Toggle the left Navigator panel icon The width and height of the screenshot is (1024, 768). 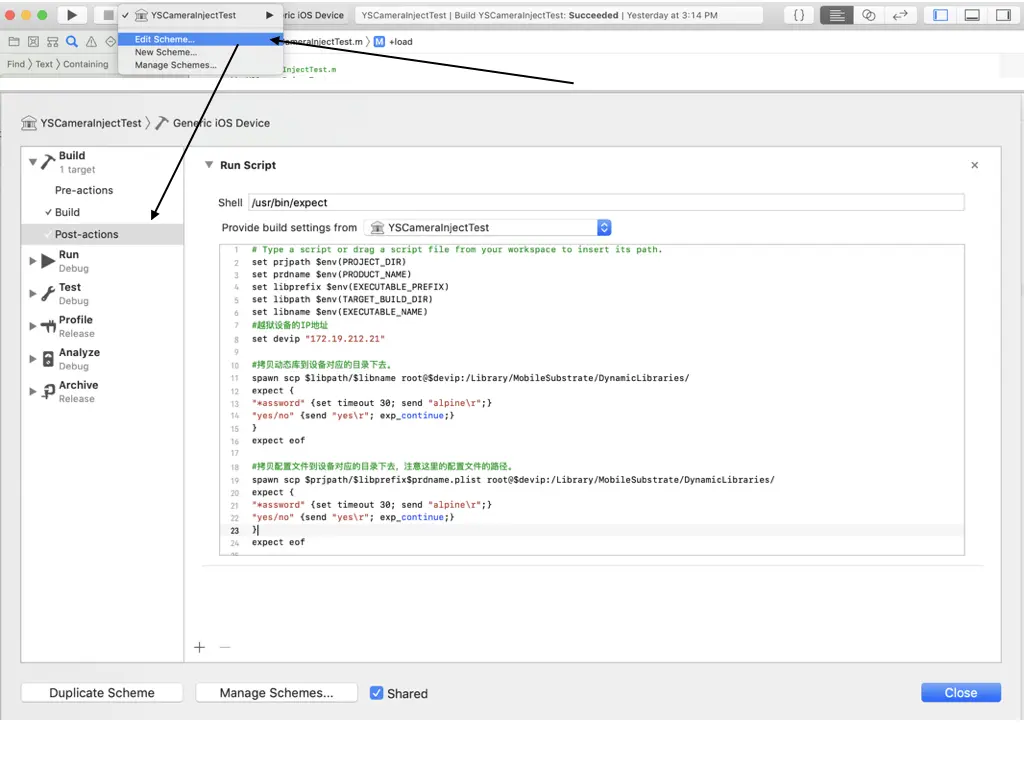click(x=940, y=15)
